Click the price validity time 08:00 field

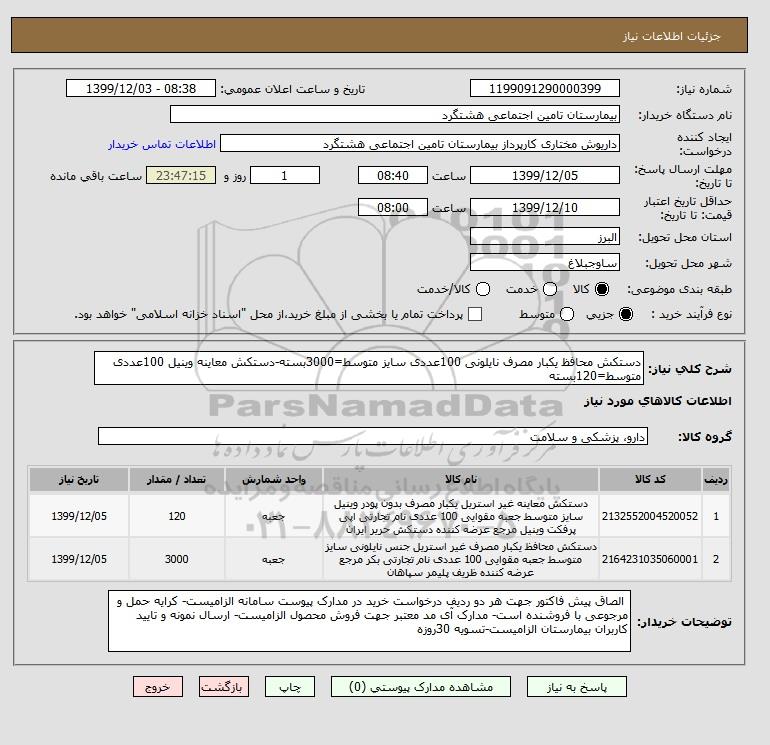(x=393, y=207)
